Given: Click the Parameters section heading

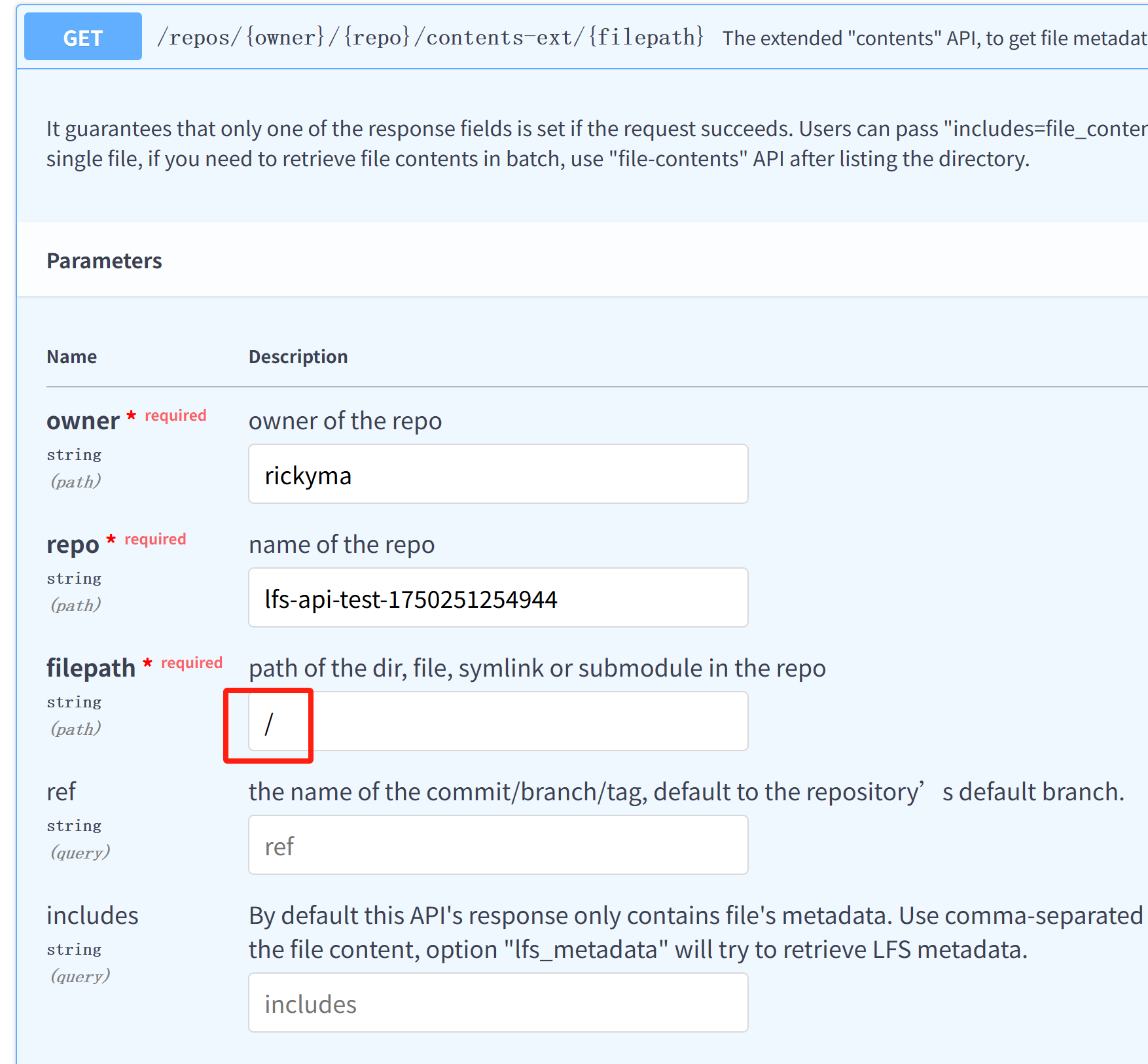Looking at the screenshot, I should pos(104,261).
